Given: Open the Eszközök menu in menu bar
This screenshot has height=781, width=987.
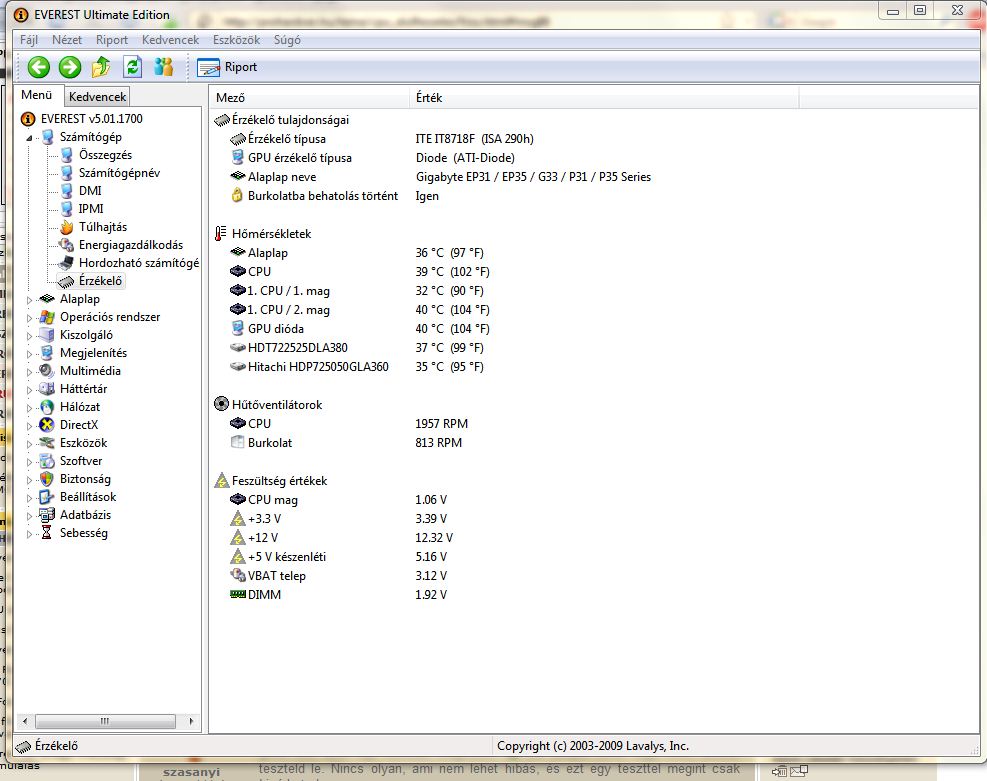Looking at the screenshot, I should [x=236, y=40].
